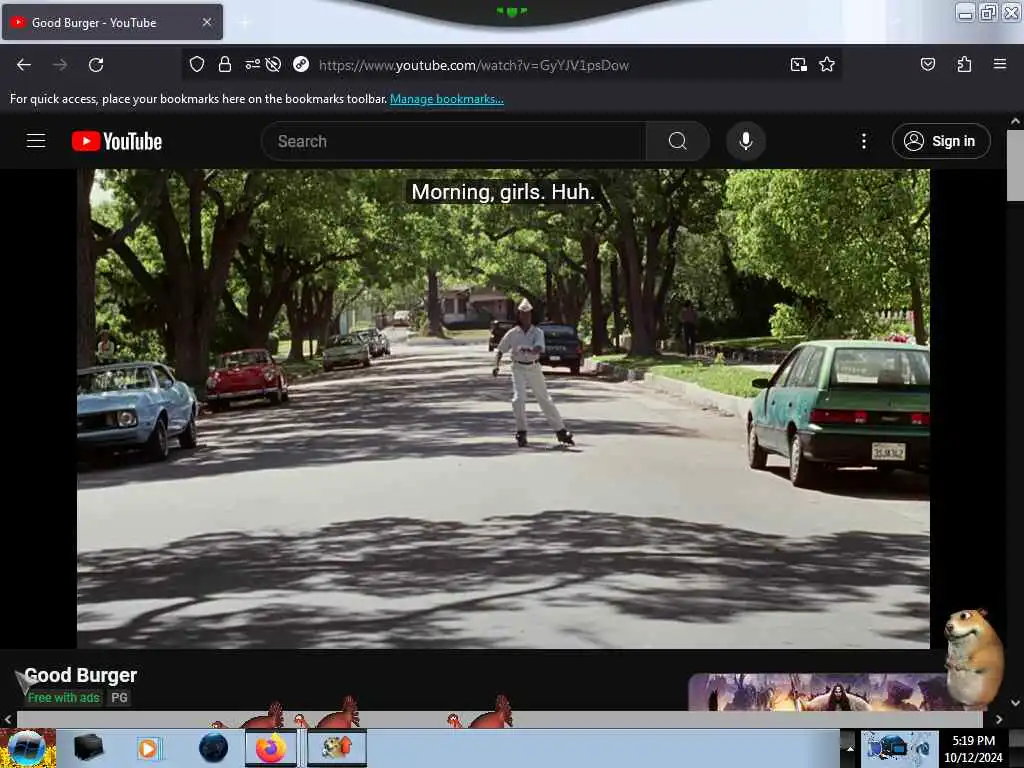1024x768 pixels.
Task: Click the horizontal scrollbar track
Action: [500, 719]
